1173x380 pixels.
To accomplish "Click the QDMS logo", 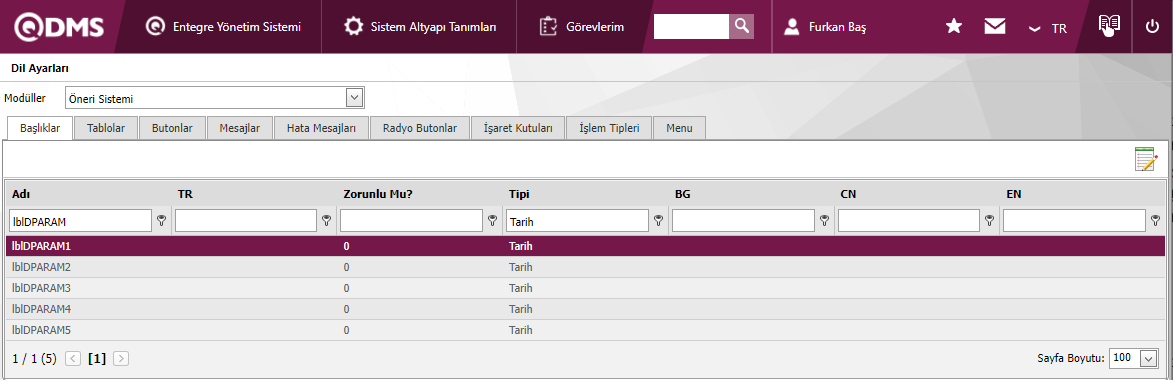I will [60, 27].
